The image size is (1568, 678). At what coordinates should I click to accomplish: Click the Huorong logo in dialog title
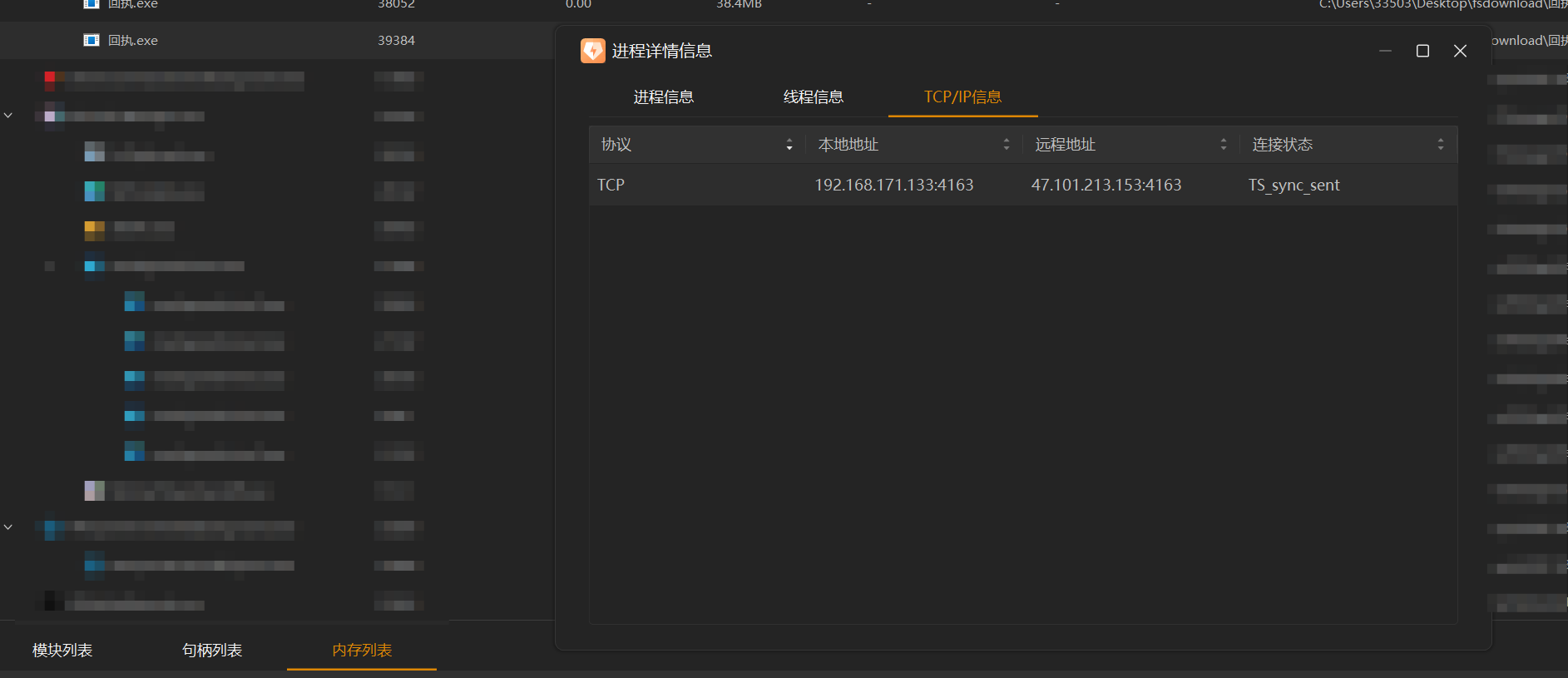(592, 51)
